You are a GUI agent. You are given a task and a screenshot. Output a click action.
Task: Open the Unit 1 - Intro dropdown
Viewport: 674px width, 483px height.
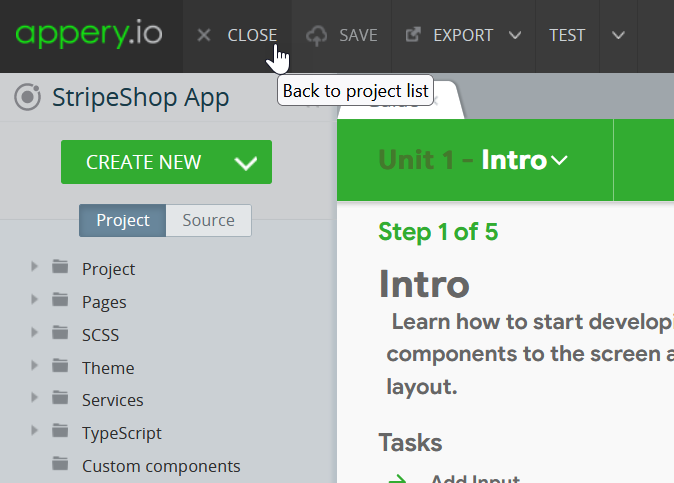pos(473,160)
